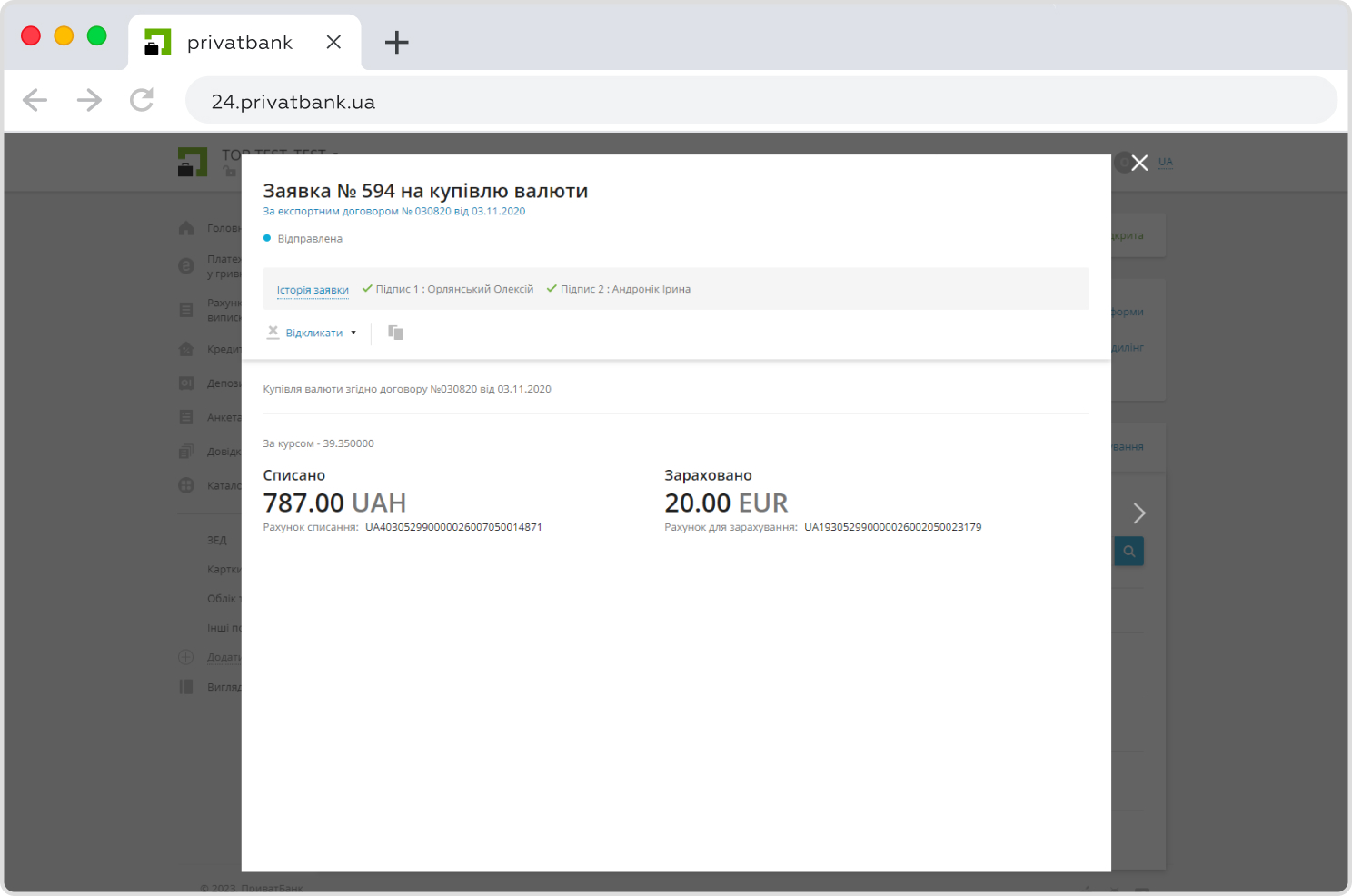Click the catalog grid icon in sidebar

point(186,485)
